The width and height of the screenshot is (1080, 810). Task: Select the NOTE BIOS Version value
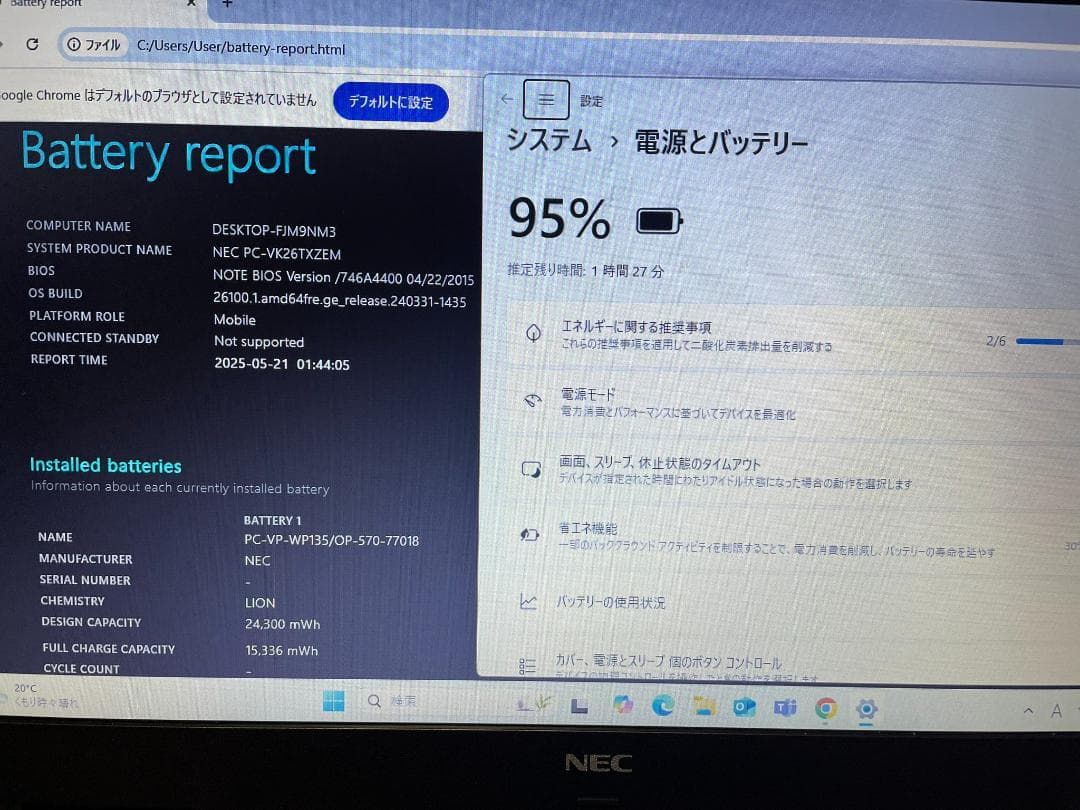click(x=343, y=277)
